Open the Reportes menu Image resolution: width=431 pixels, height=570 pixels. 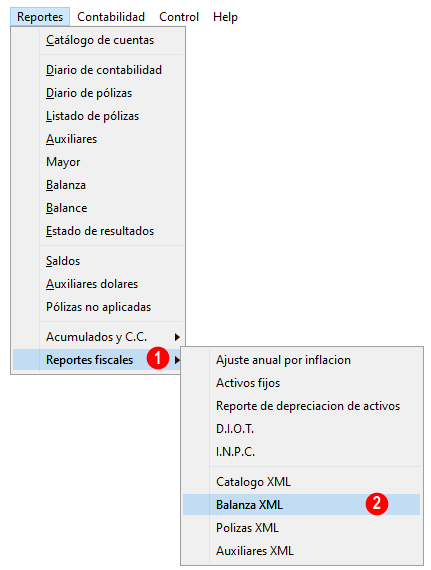[x=40, y=17]
